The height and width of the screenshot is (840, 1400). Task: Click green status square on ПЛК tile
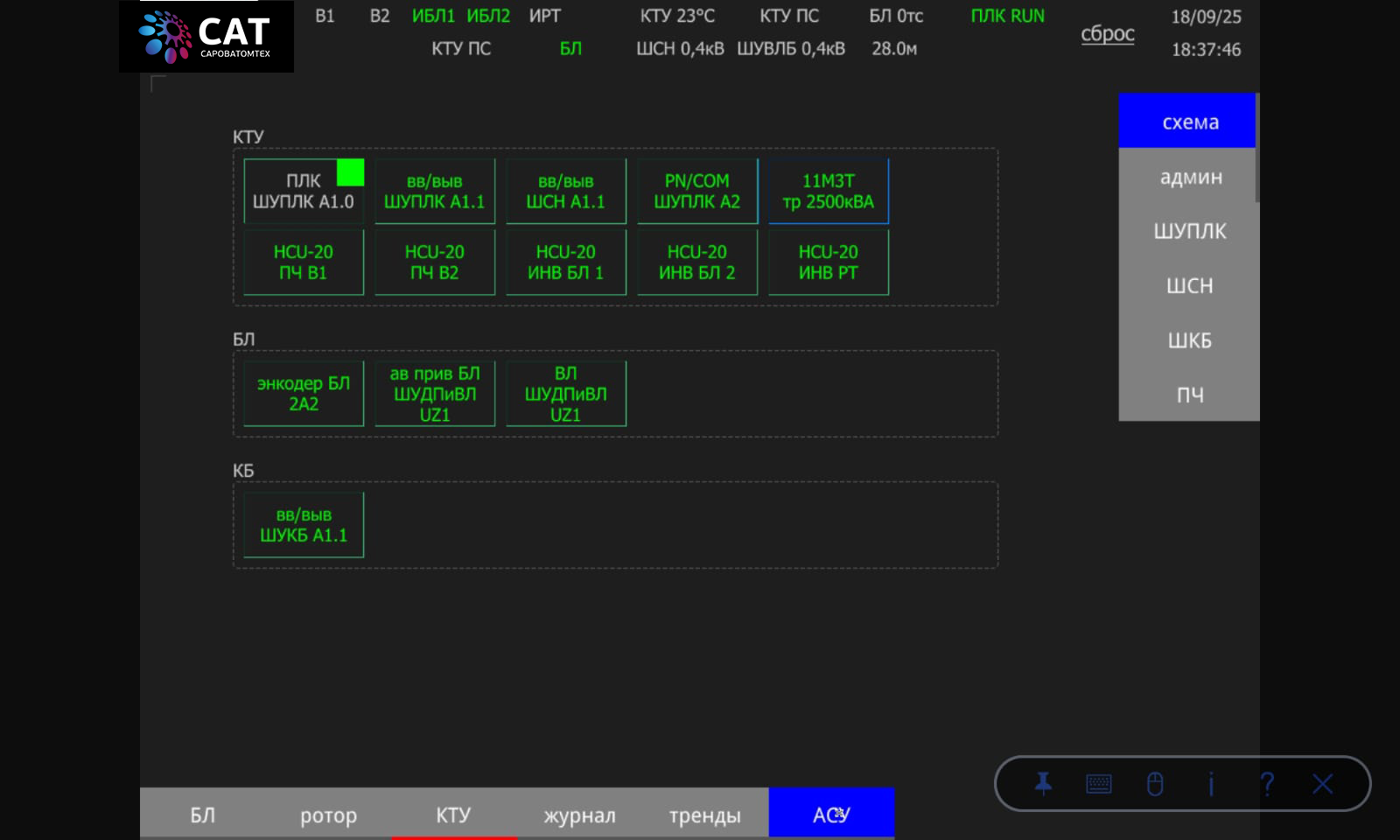pyautogui.click(x=350, y=172)
